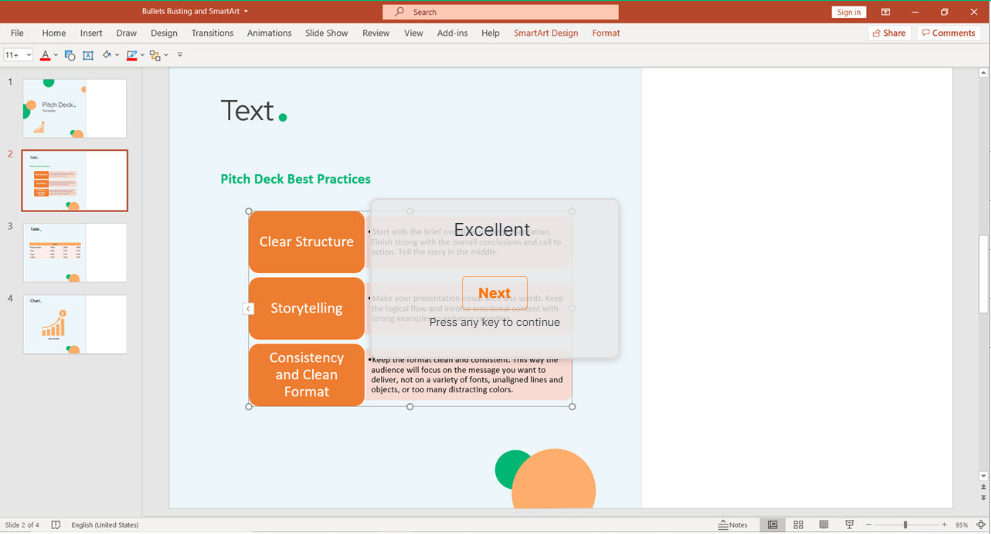Screen dimensions: 991x534
Task: Switch to the Review tab
Action: [x=376, y=33]
